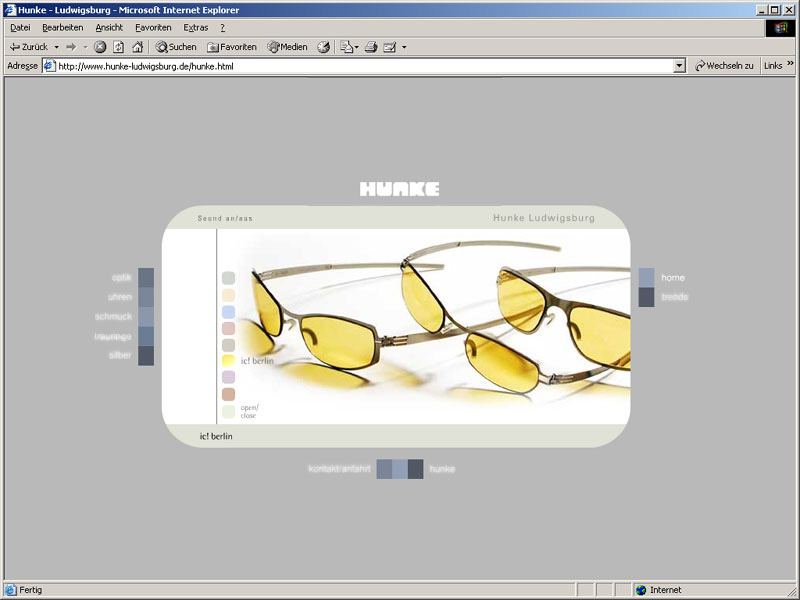Go to the Home page icon
800x600 pixels.
point(137,47)
